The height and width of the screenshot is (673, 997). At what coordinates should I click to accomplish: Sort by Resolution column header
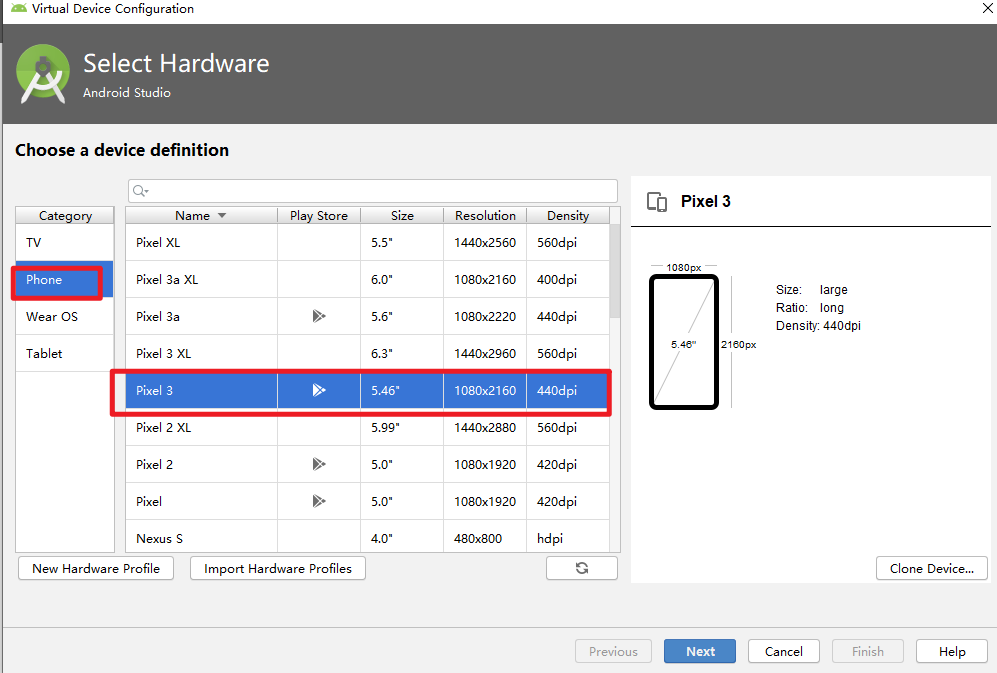tap(485, 216)
